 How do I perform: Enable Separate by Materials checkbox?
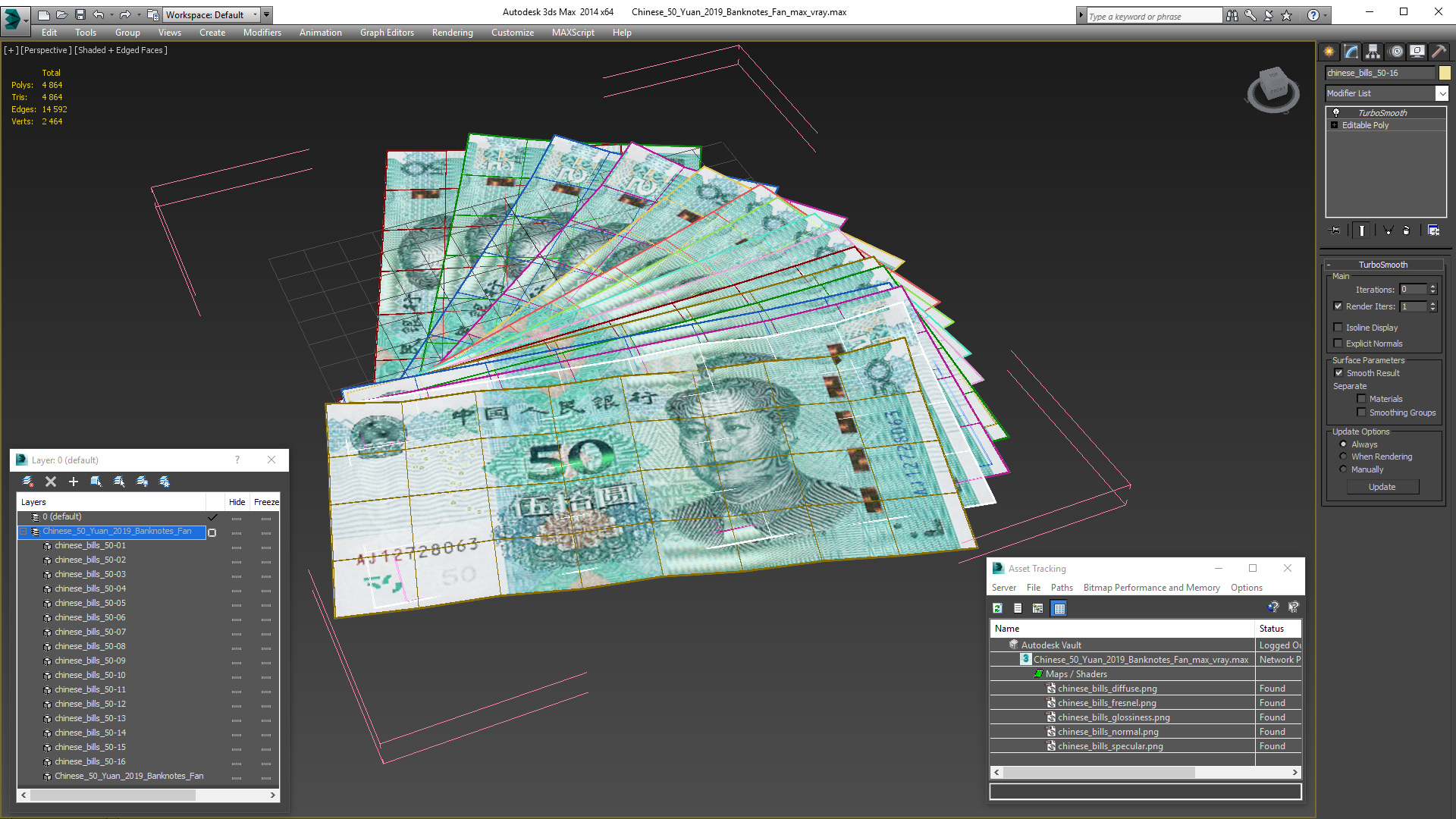point(1361,399)
